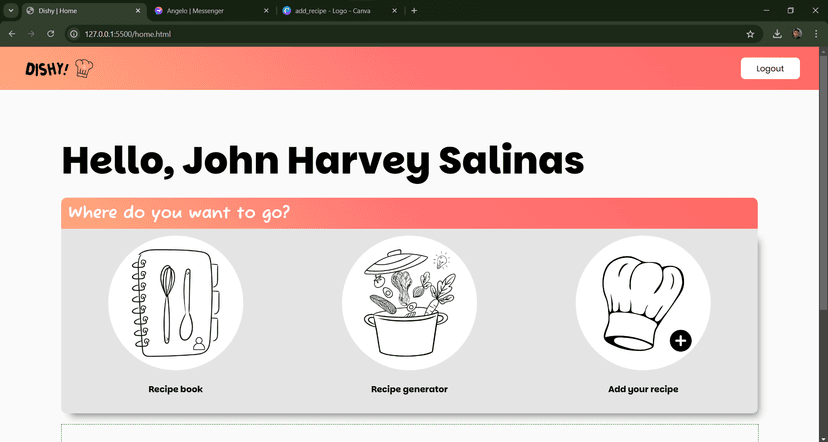Open a new browser tab

point(414,10)
